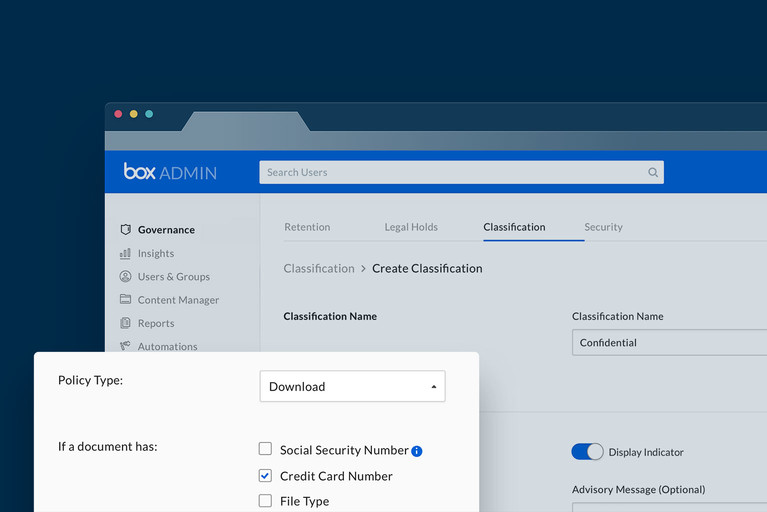Click the Automations icon in sidebar
The image size is (767, 512).
click(125, 346)
